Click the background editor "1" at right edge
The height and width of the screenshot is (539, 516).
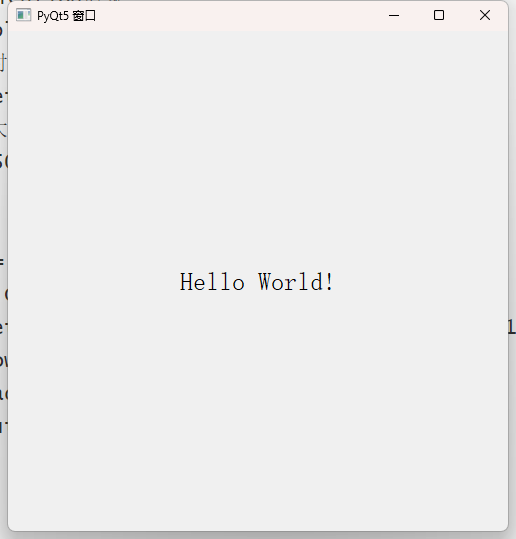[512, 327]
